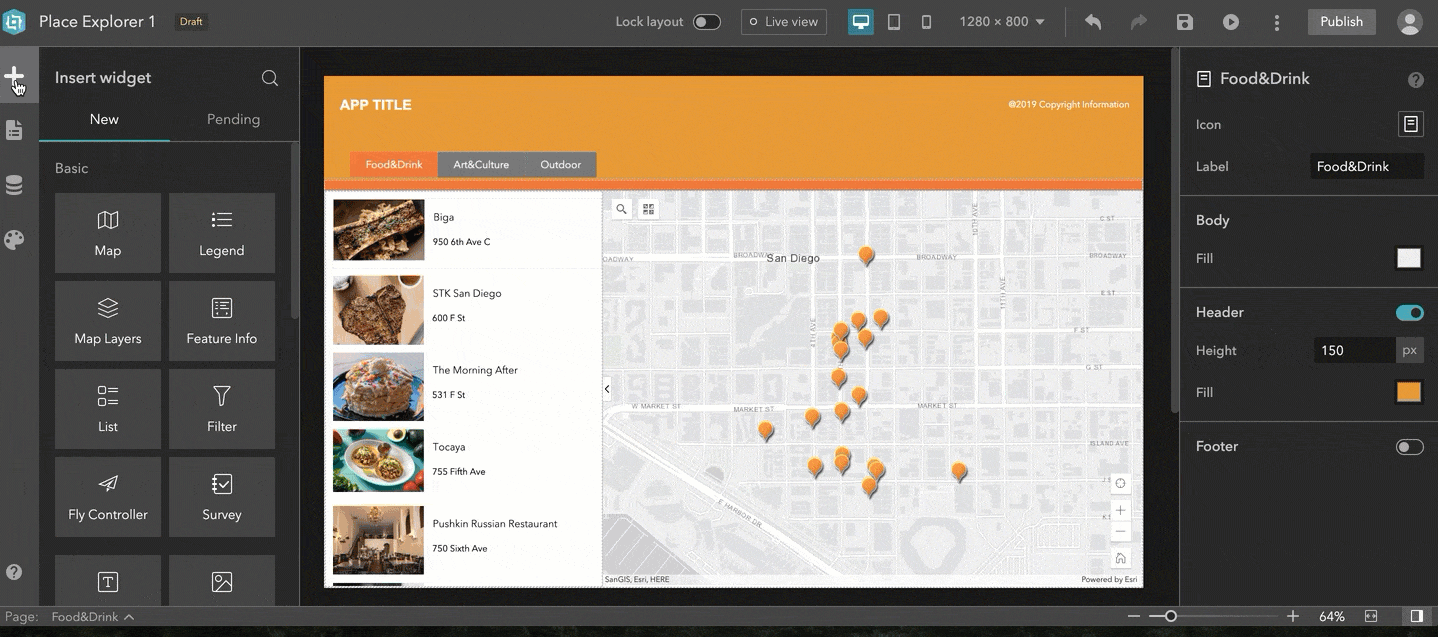The height and width of the screenshot is (637, 1438).
Task: Click the zoom minus button
Action: coord(1133,616)
